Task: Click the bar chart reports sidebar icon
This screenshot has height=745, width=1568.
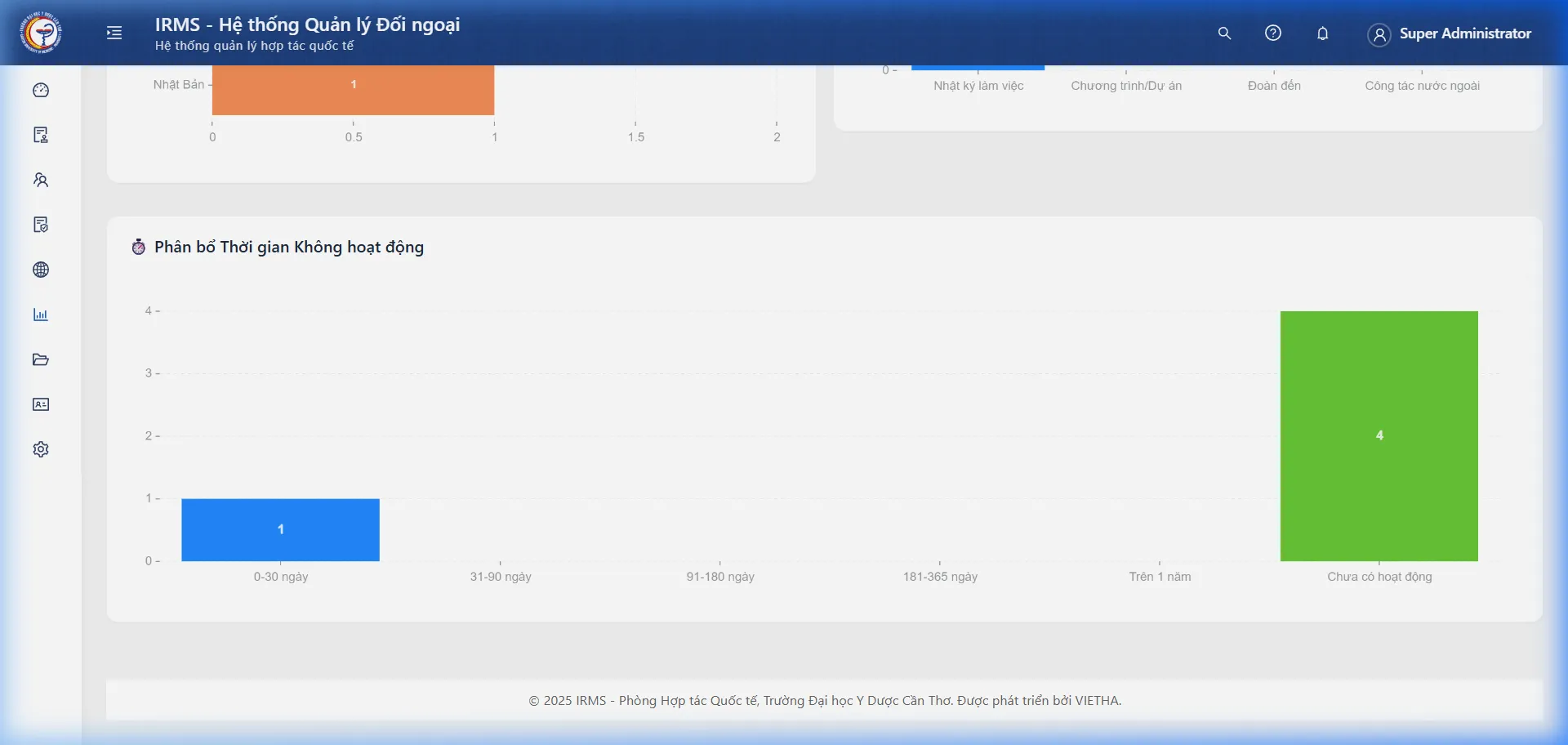Action: [x=41, y=315]
